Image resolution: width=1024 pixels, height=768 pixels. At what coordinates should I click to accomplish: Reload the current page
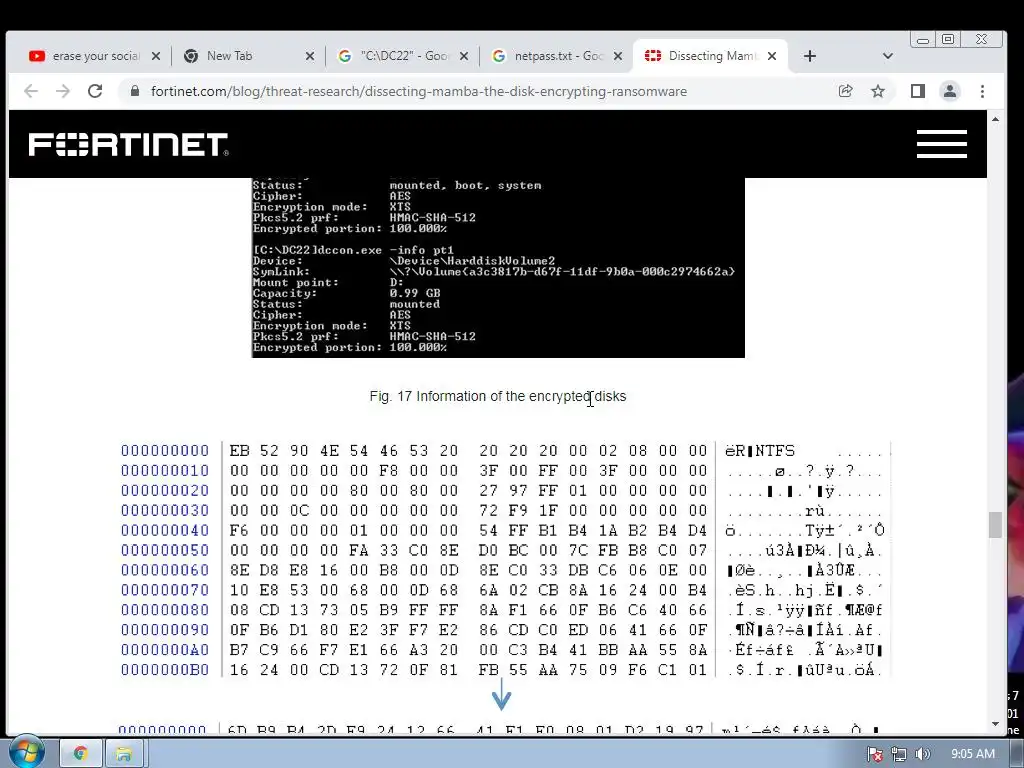[x=95, y=91]
